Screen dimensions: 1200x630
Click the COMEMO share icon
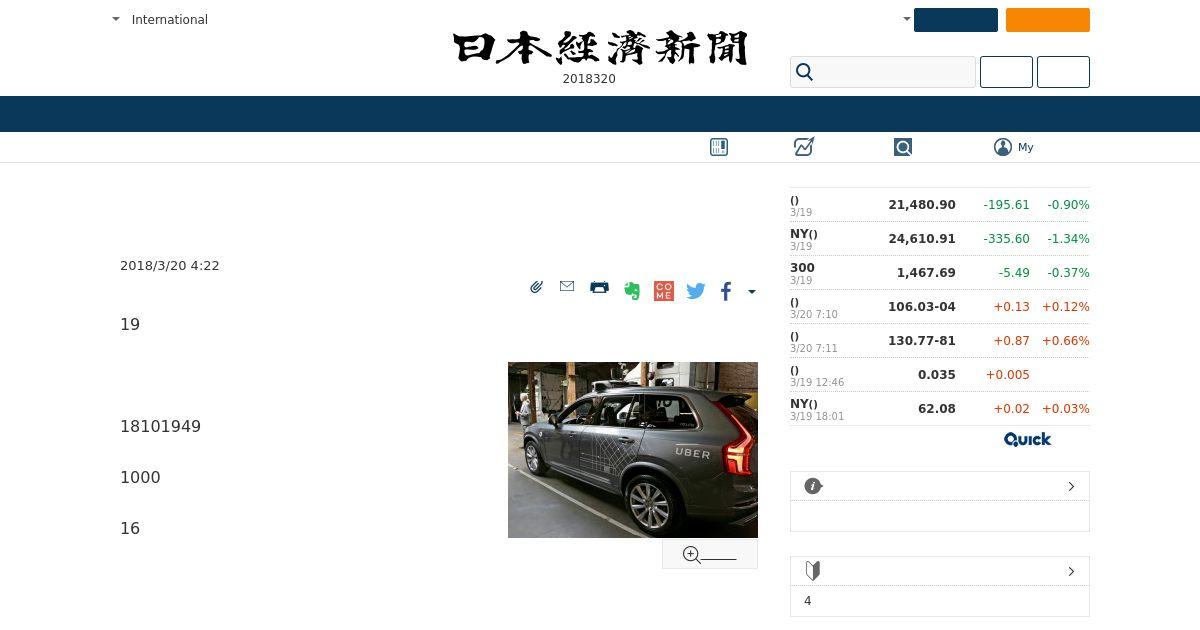664,291
